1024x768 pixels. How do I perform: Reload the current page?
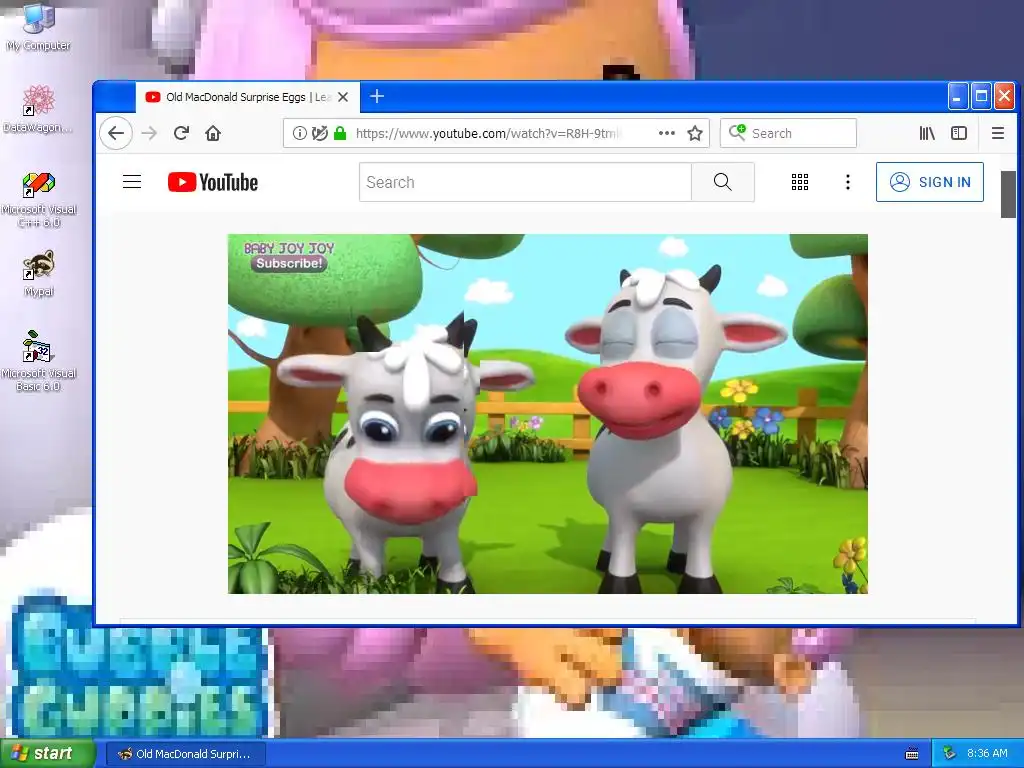point(182,133)
